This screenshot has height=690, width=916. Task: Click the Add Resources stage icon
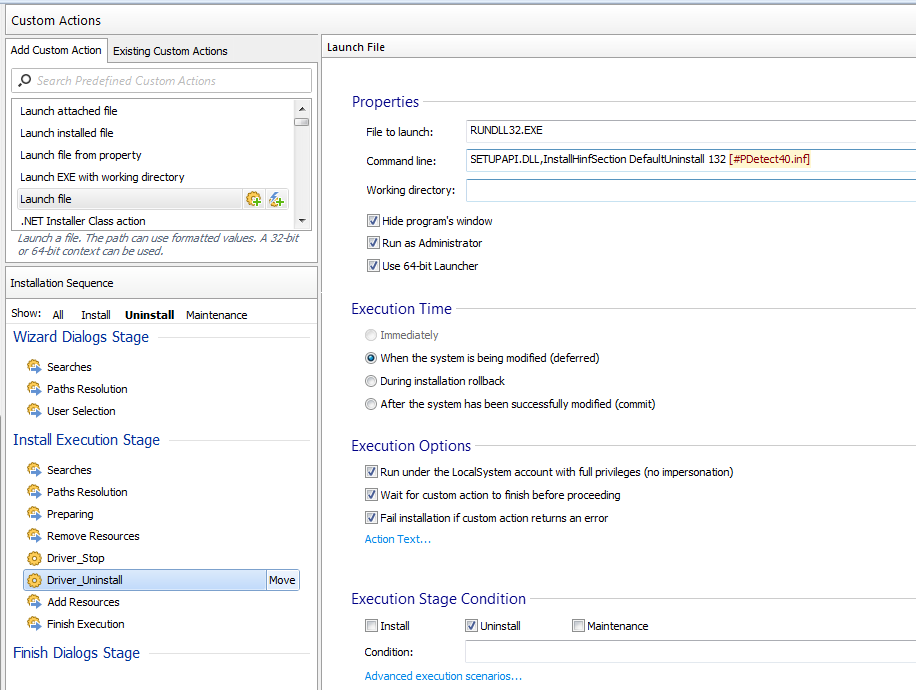(34, 602)
